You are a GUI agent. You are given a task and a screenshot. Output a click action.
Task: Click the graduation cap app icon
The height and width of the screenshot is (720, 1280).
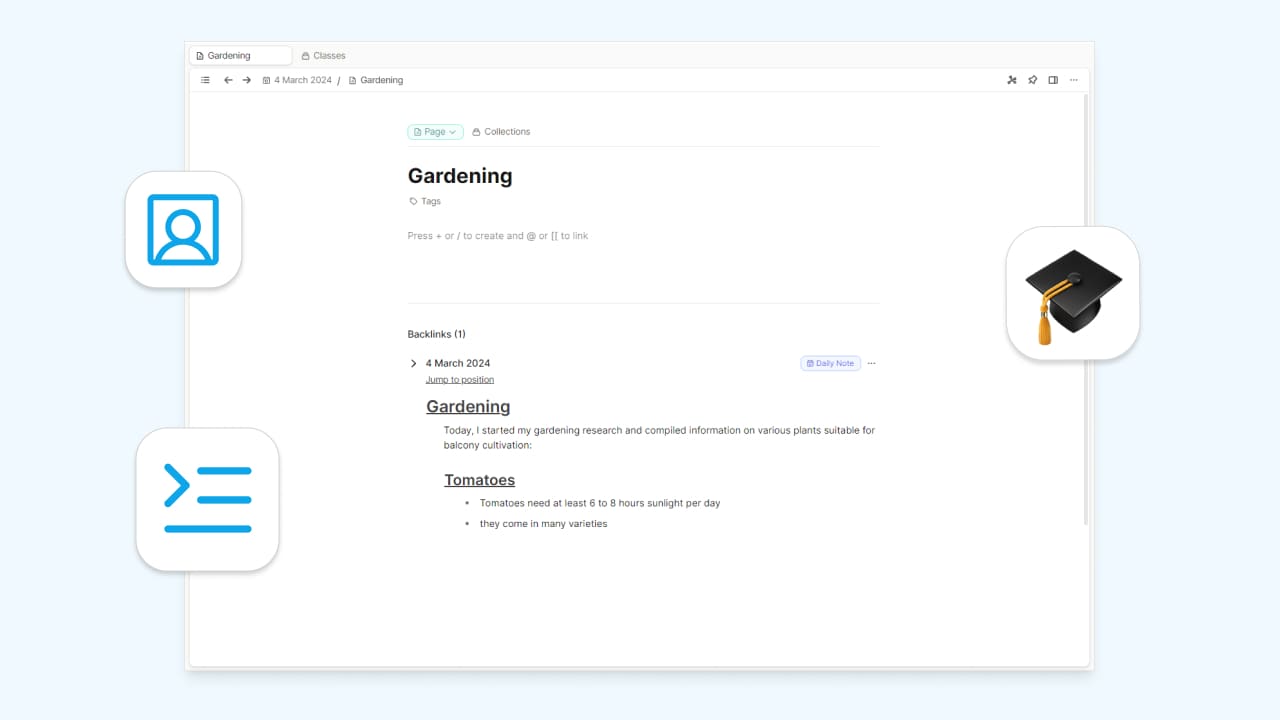pyautogui.click(x=1073, y=293)
